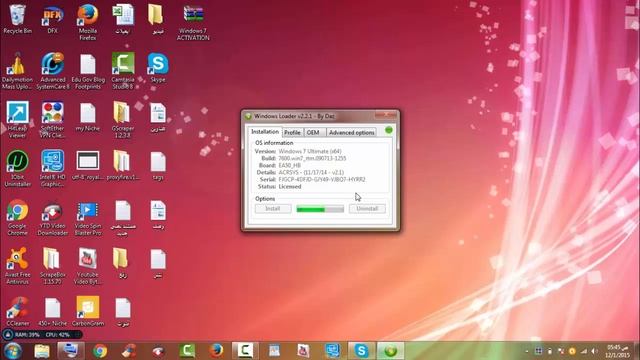Select the tags file on desktop
Image resolution: width=640 pixels, height=360 pixels.
(158, 166)
